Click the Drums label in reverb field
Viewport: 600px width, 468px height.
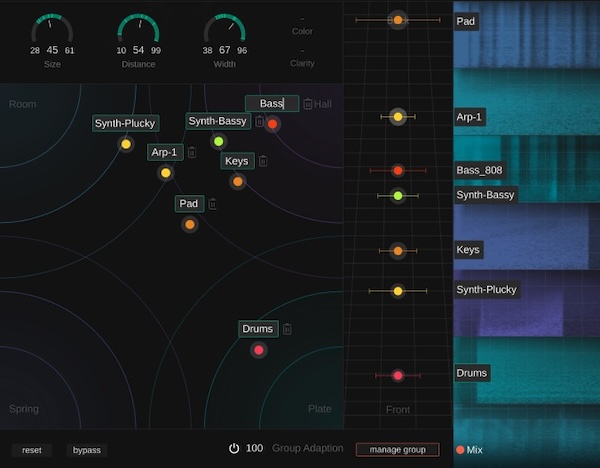258,329
